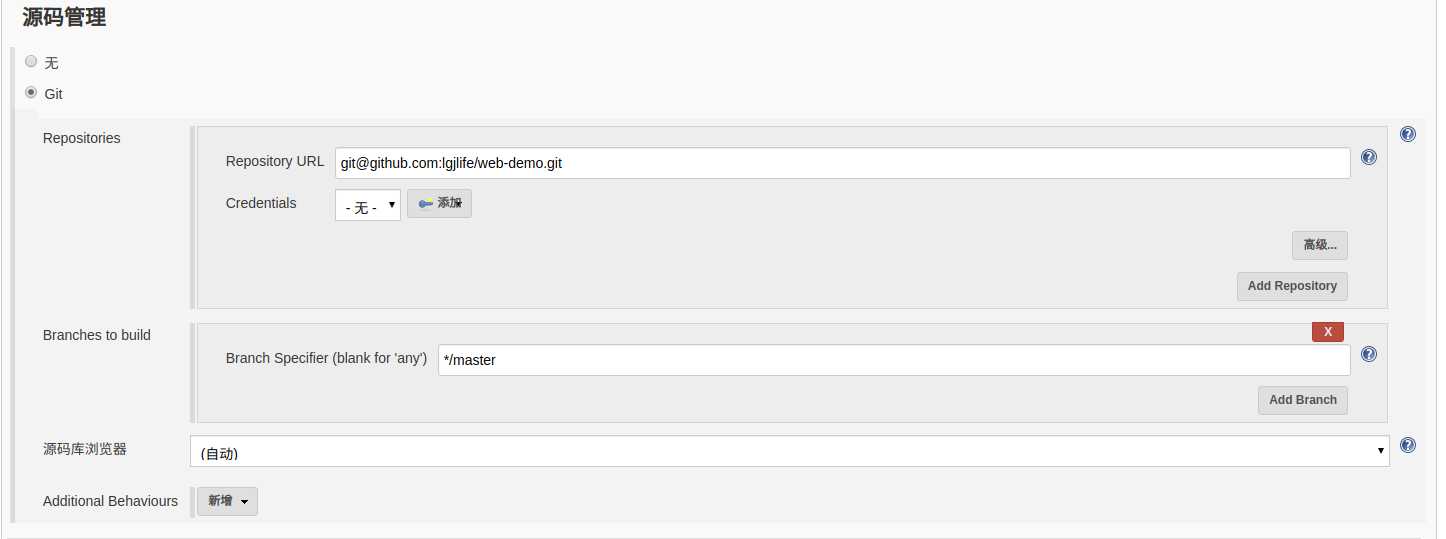Delete the branch with red X button
The height and width of the screenshot is (539, 1446).
click(1328, 332)
